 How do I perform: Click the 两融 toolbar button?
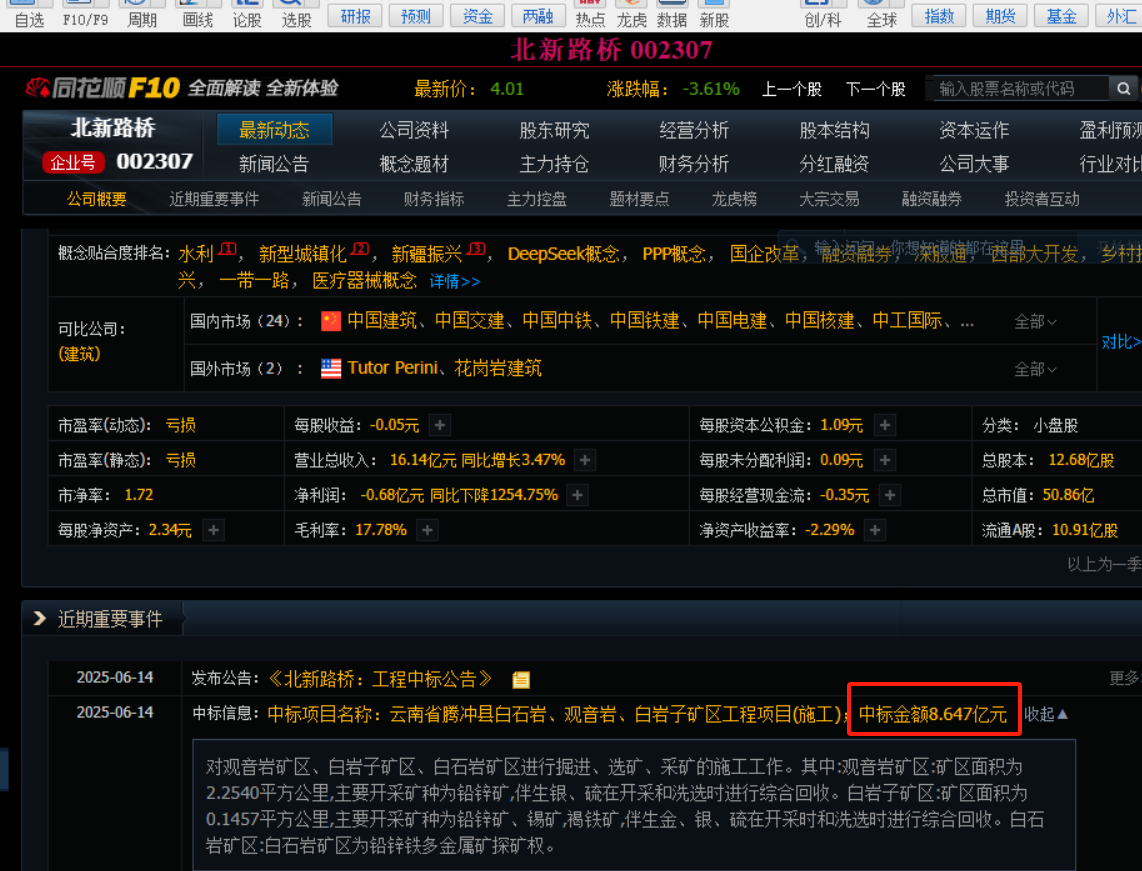[538, 16]
